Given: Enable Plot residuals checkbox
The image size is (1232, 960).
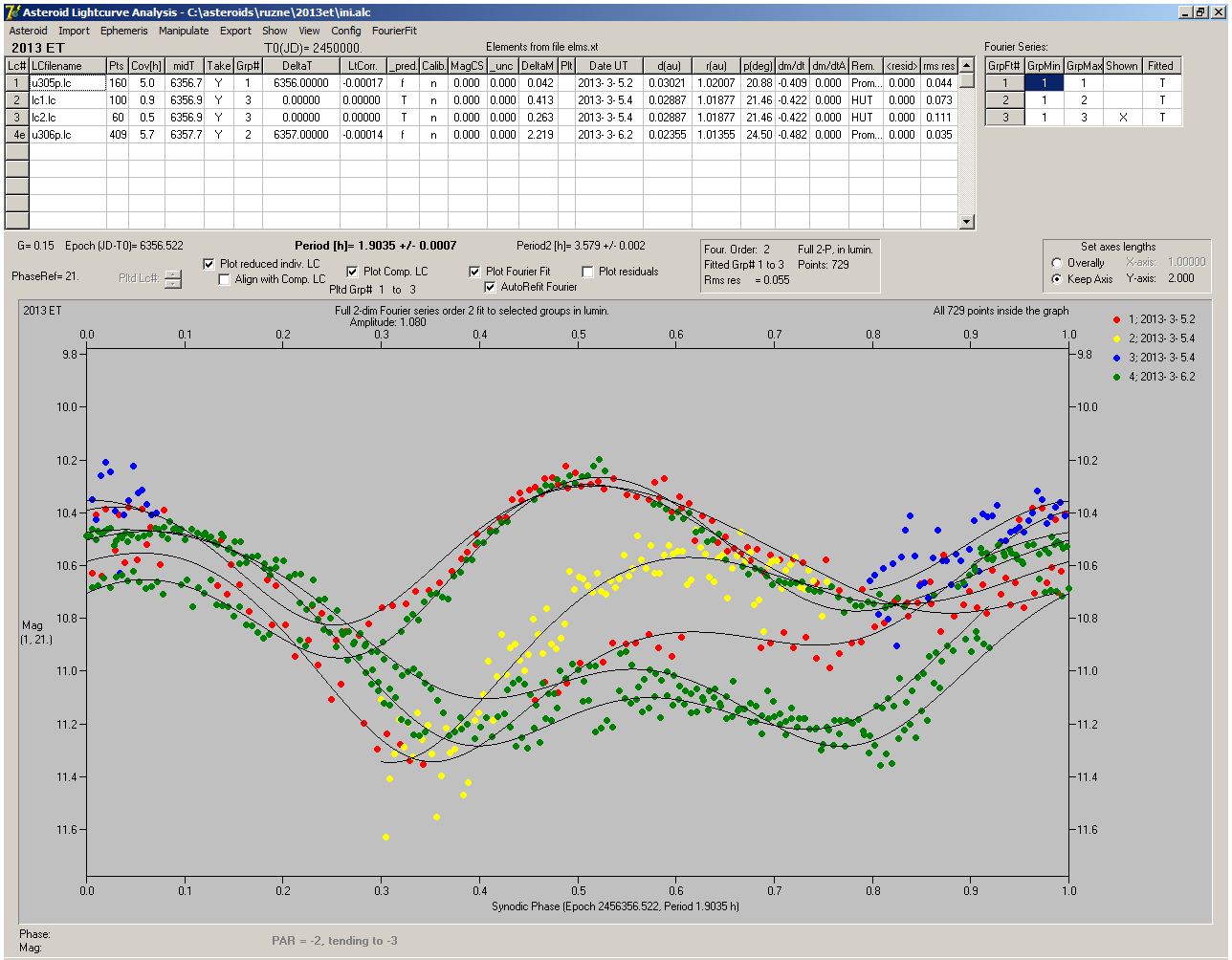Looking at the screenshot, I should (x=587, y=272).
